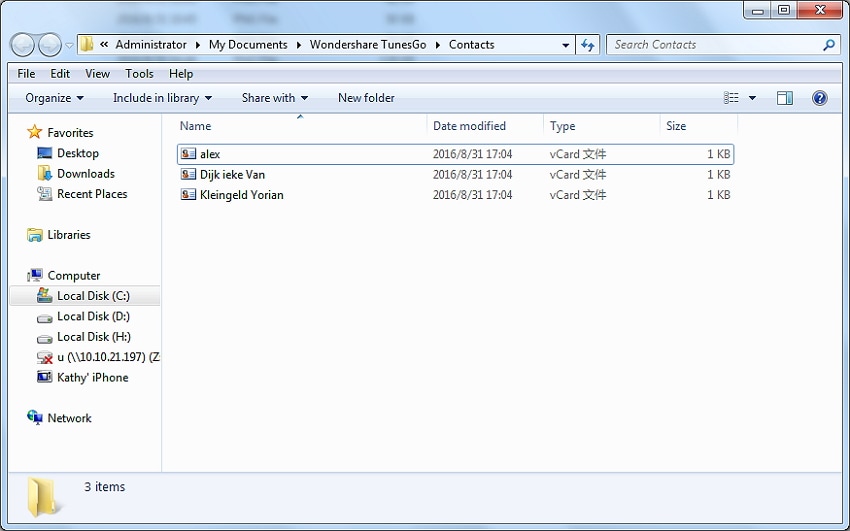Click the Network icon in the sidebar
The height and width of the screenshot is (531, 850).
click(35, 417)
